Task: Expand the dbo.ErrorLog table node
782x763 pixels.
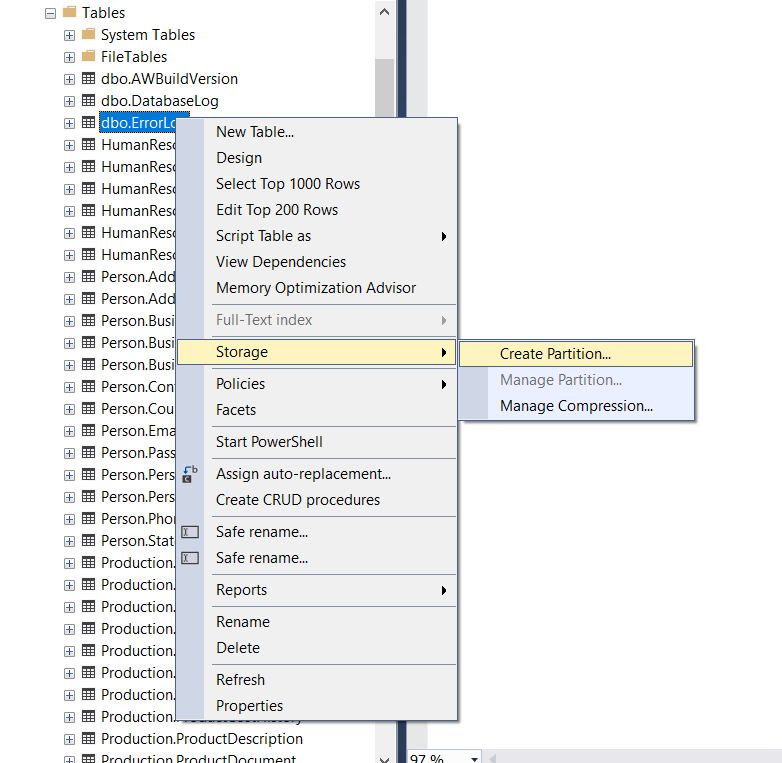Action: [69, 123]
